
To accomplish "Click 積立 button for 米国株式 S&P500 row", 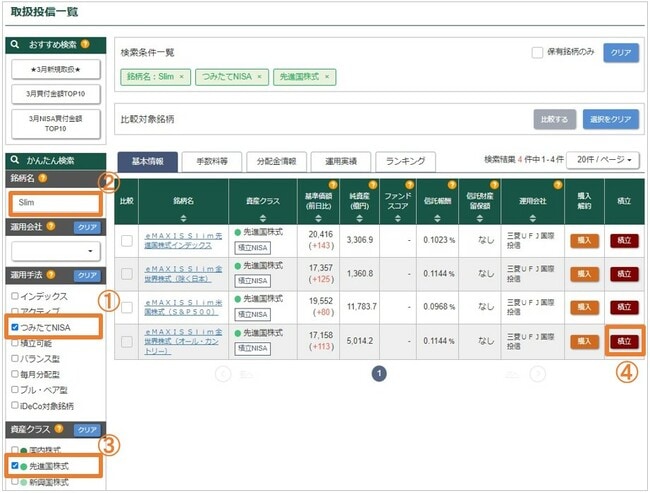I will coord(624,307).
